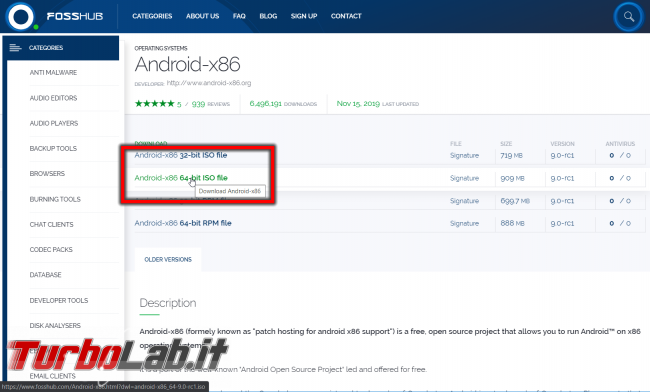
Task: Select Email Clients category
Action: pyautogui.click(x=52, y=376)
